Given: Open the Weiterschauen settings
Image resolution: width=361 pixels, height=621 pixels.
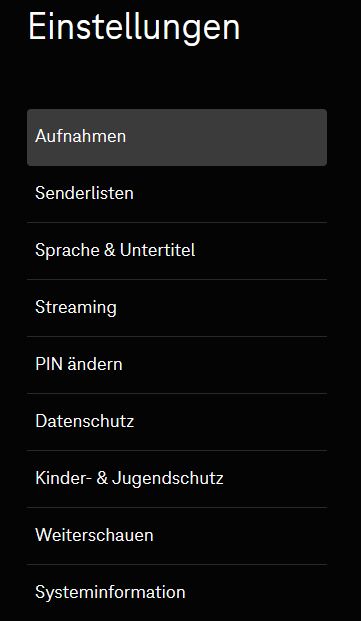Looking at the screenshot, I should (177, 536).
